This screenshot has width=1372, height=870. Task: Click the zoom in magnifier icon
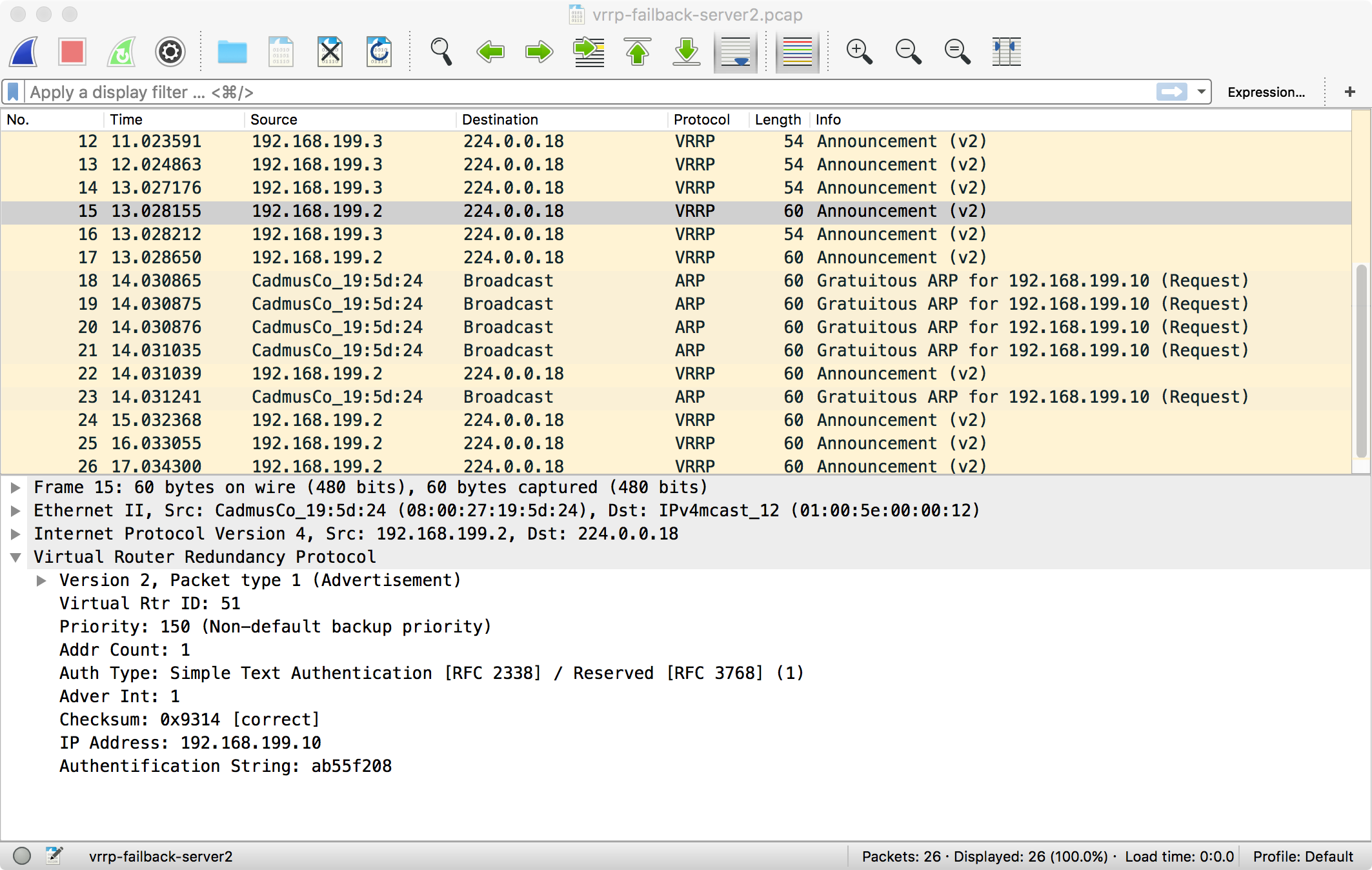pos(859,52)
